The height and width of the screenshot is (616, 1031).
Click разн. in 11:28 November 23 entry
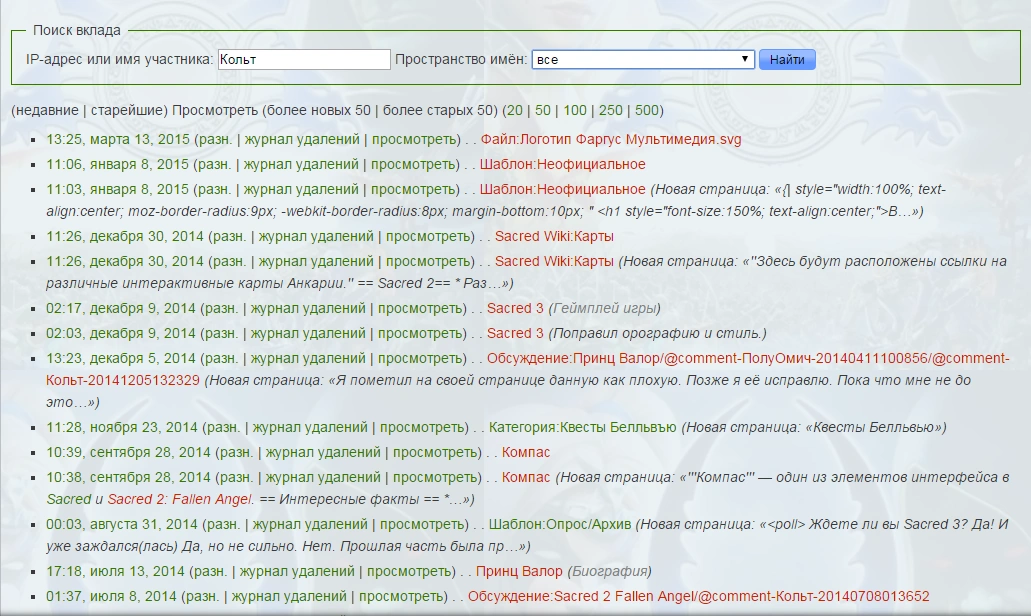point(222,427)
